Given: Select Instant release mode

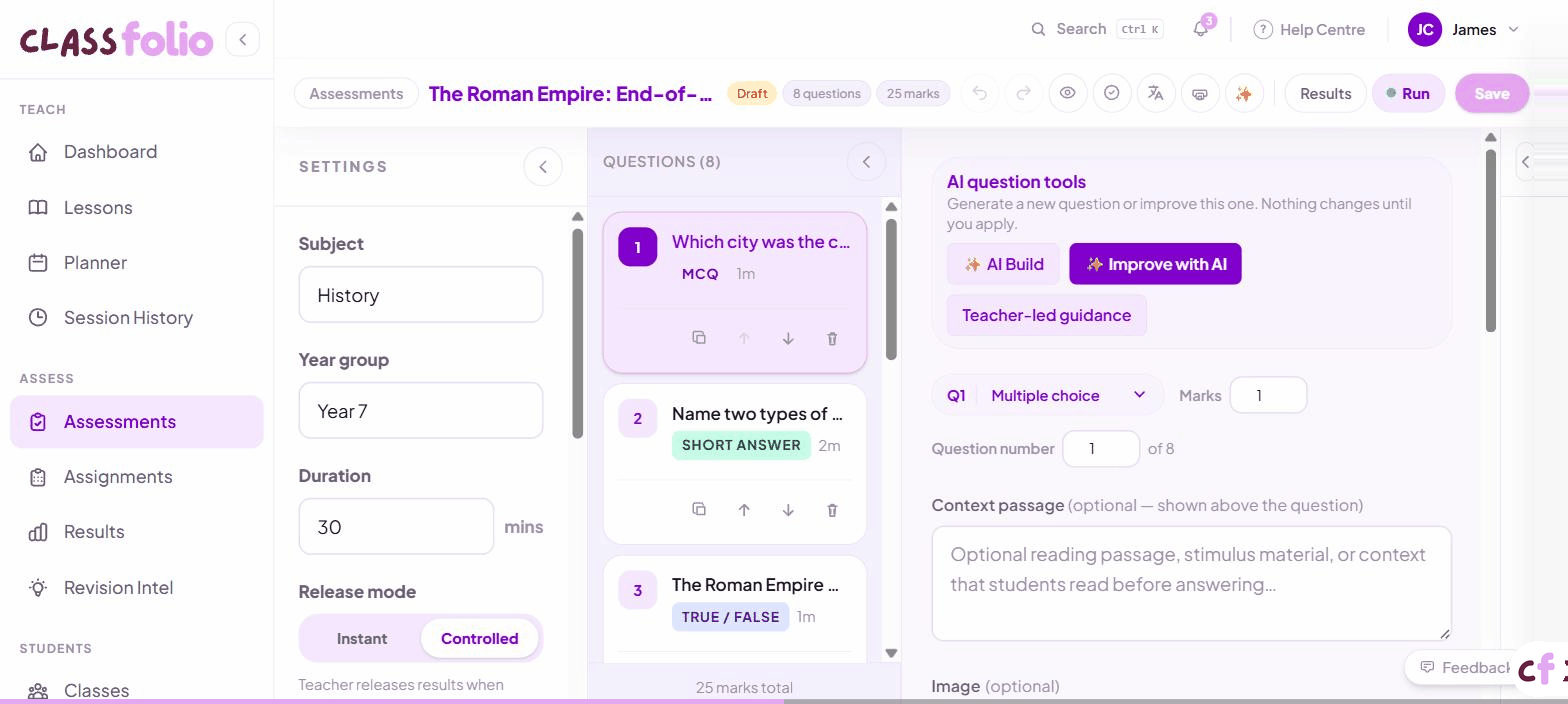Looking at the screenshot, I should (x=362, y=638).
